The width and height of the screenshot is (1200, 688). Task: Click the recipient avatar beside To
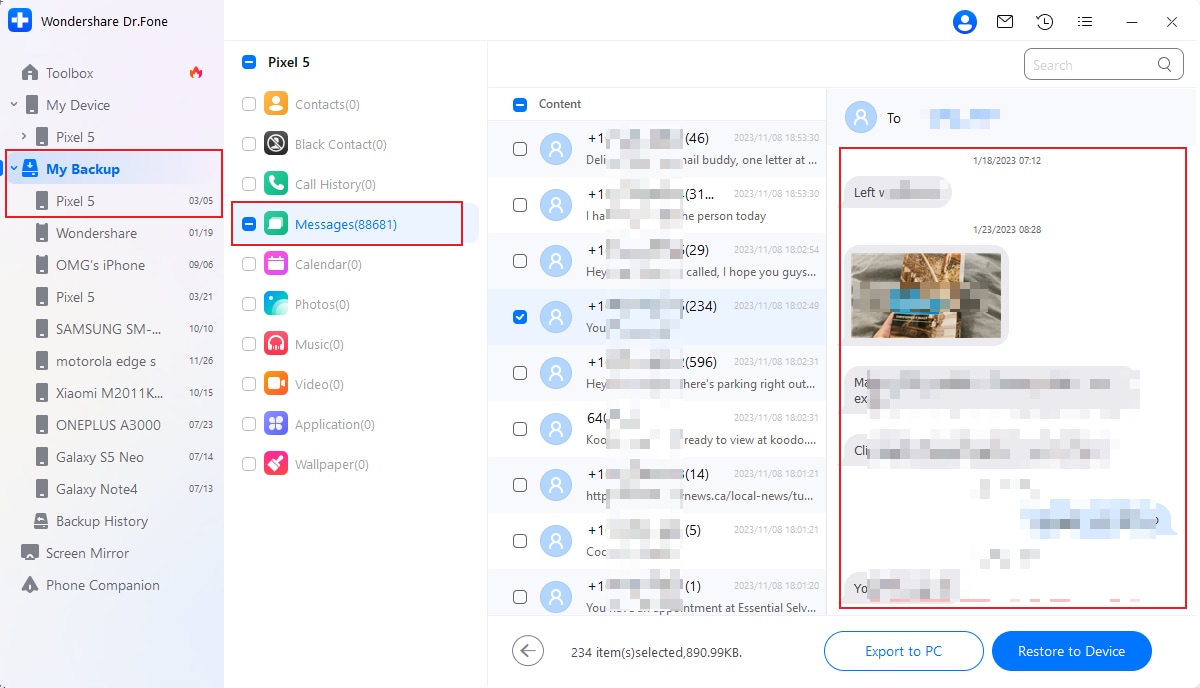click(x=861, y=117)
